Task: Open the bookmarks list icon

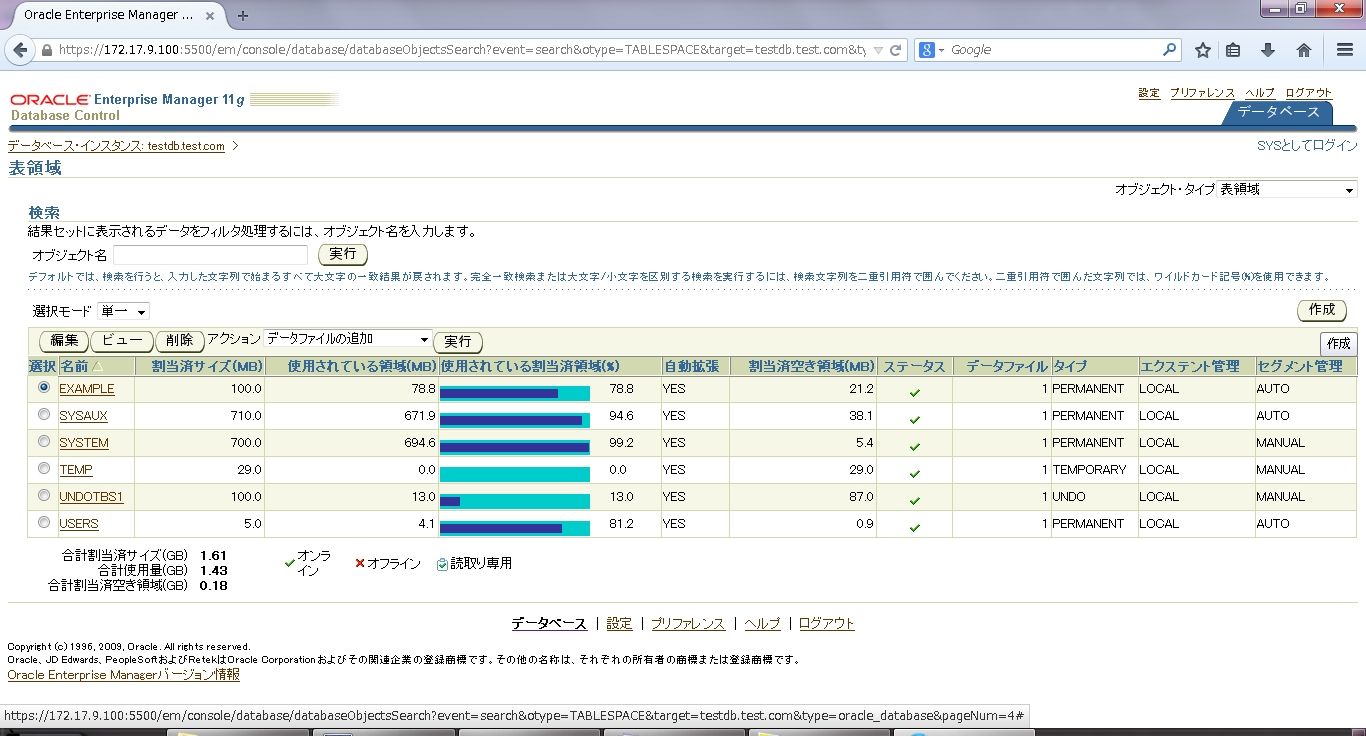Action: pos(1233,49)
